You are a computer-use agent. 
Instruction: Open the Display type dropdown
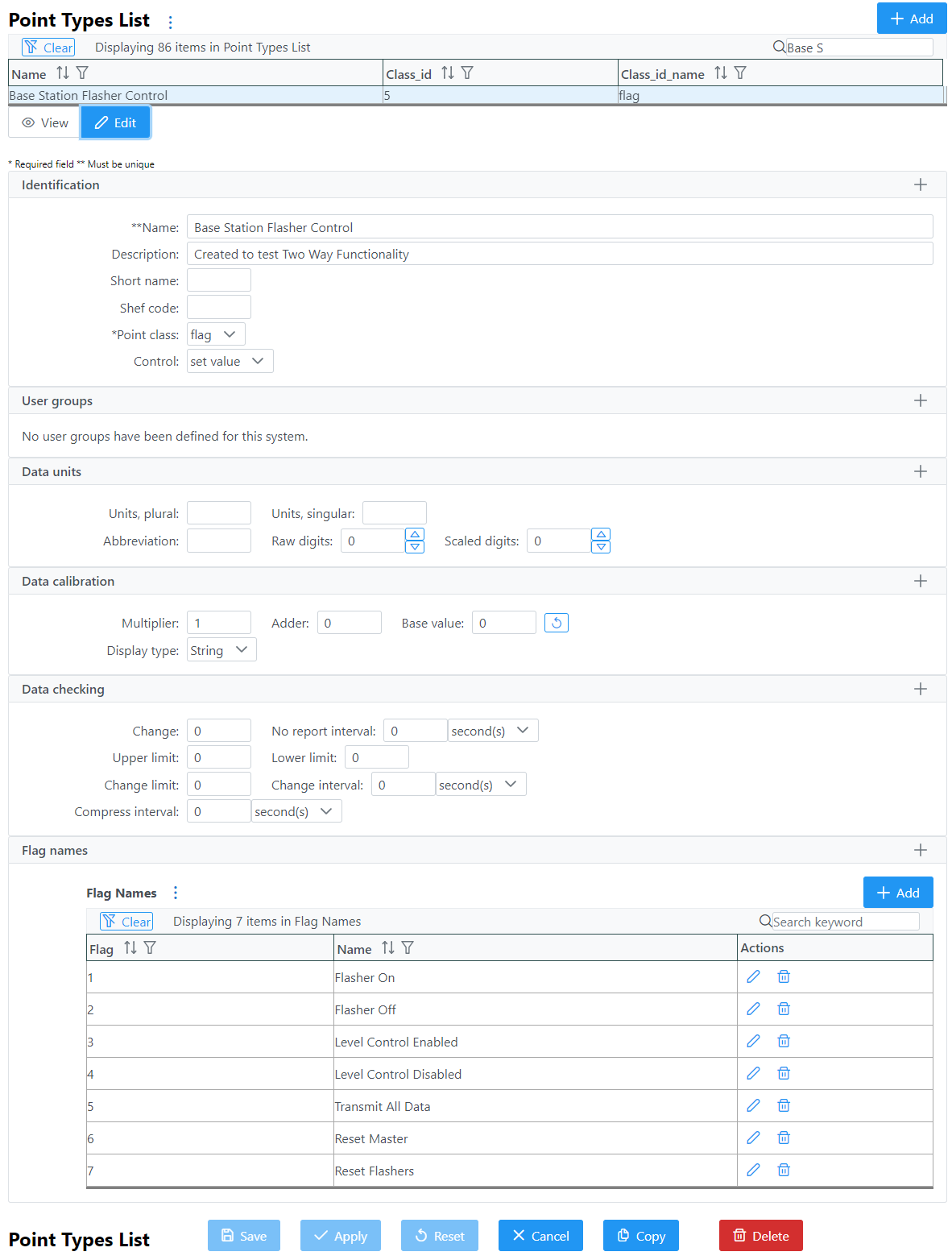coord(221,650)
